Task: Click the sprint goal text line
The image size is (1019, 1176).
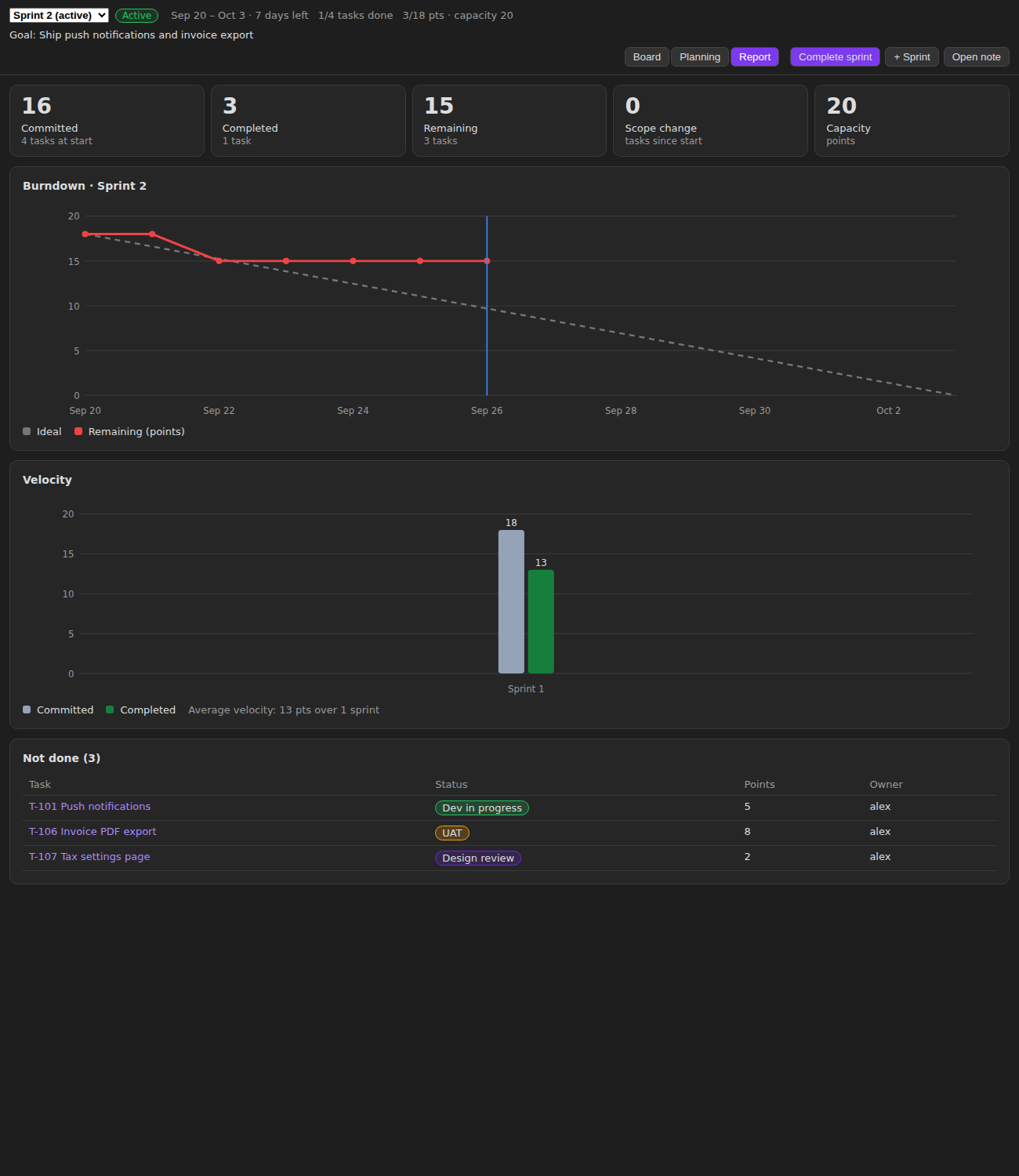Action: click(x=132, y=35)
